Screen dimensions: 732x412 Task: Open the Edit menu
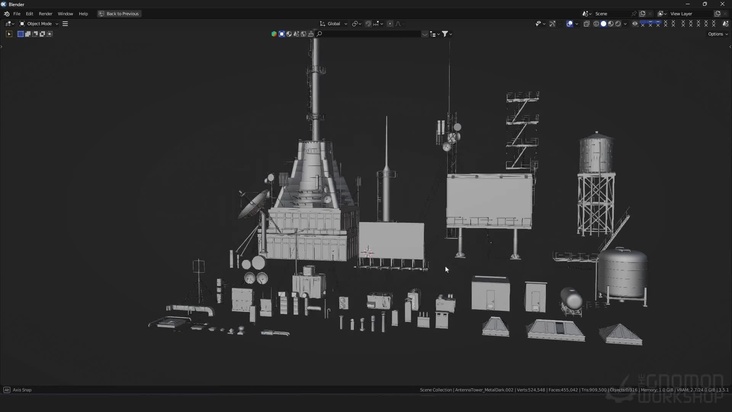29,14
